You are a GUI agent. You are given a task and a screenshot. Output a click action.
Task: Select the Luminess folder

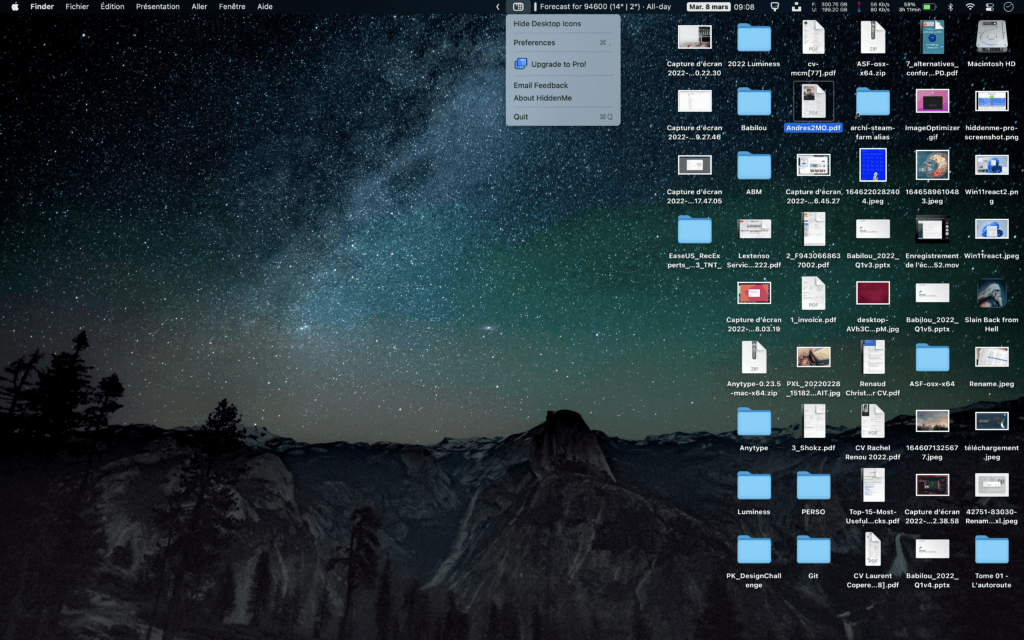(754, 486)
